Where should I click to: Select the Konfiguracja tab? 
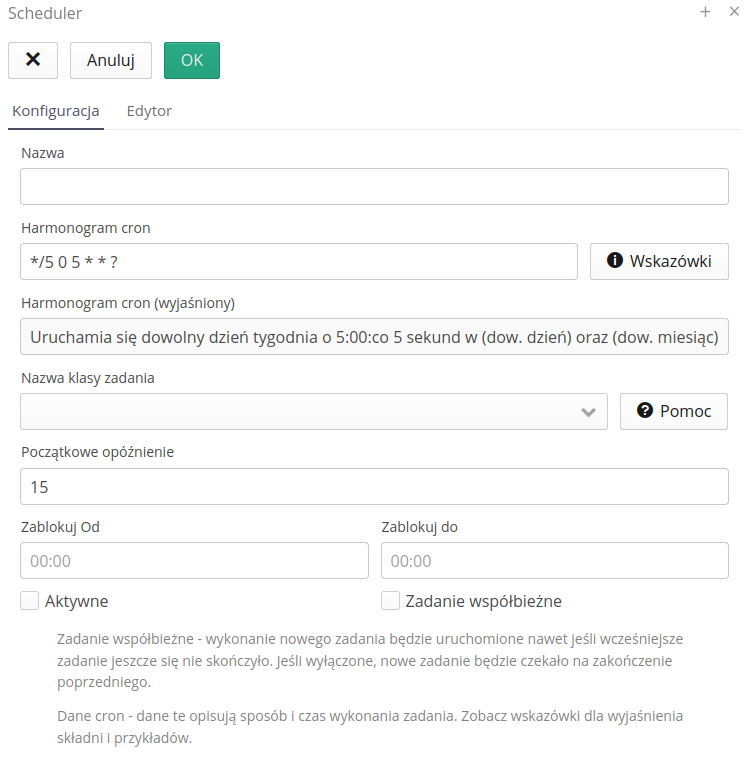click(55, 111)
